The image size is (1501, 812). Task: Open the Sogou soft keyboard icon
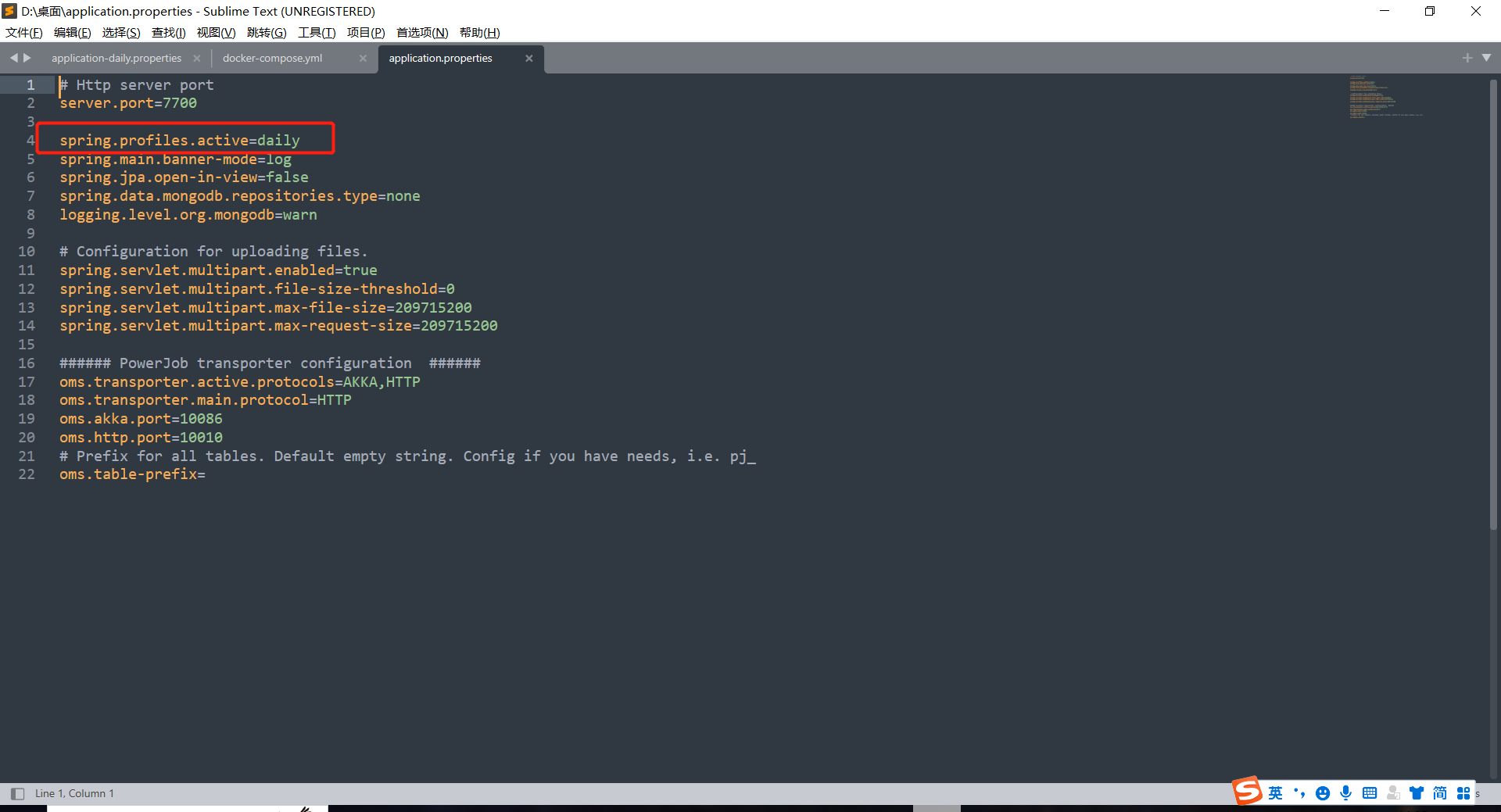pyautogui.click(x=1370, y=793)
